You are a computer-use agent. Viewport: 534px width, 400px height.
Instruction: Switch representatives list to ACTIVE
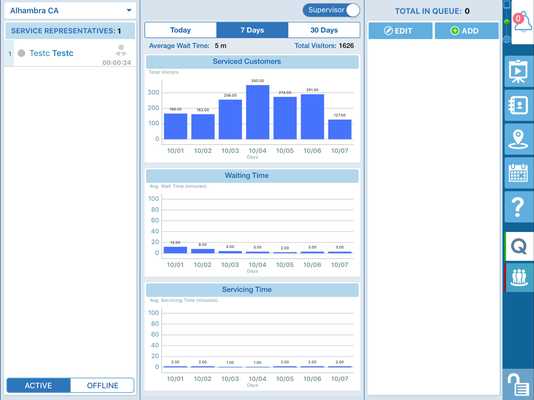38,385
